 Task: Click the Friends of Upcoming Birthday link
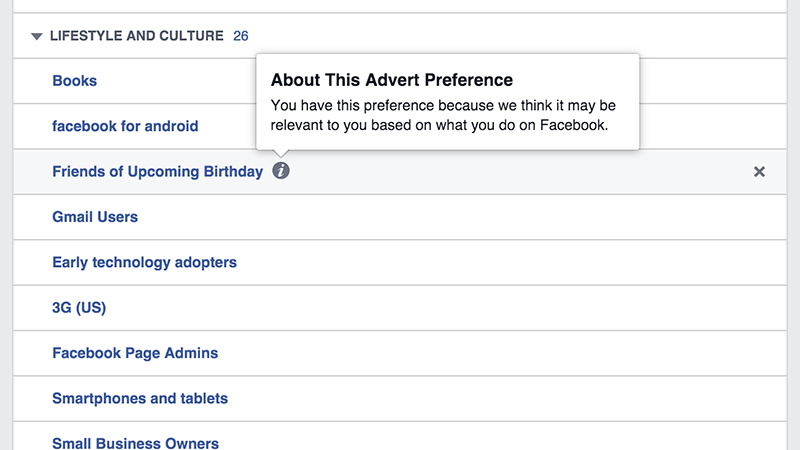pyautogui.click(x=158, y=171)
